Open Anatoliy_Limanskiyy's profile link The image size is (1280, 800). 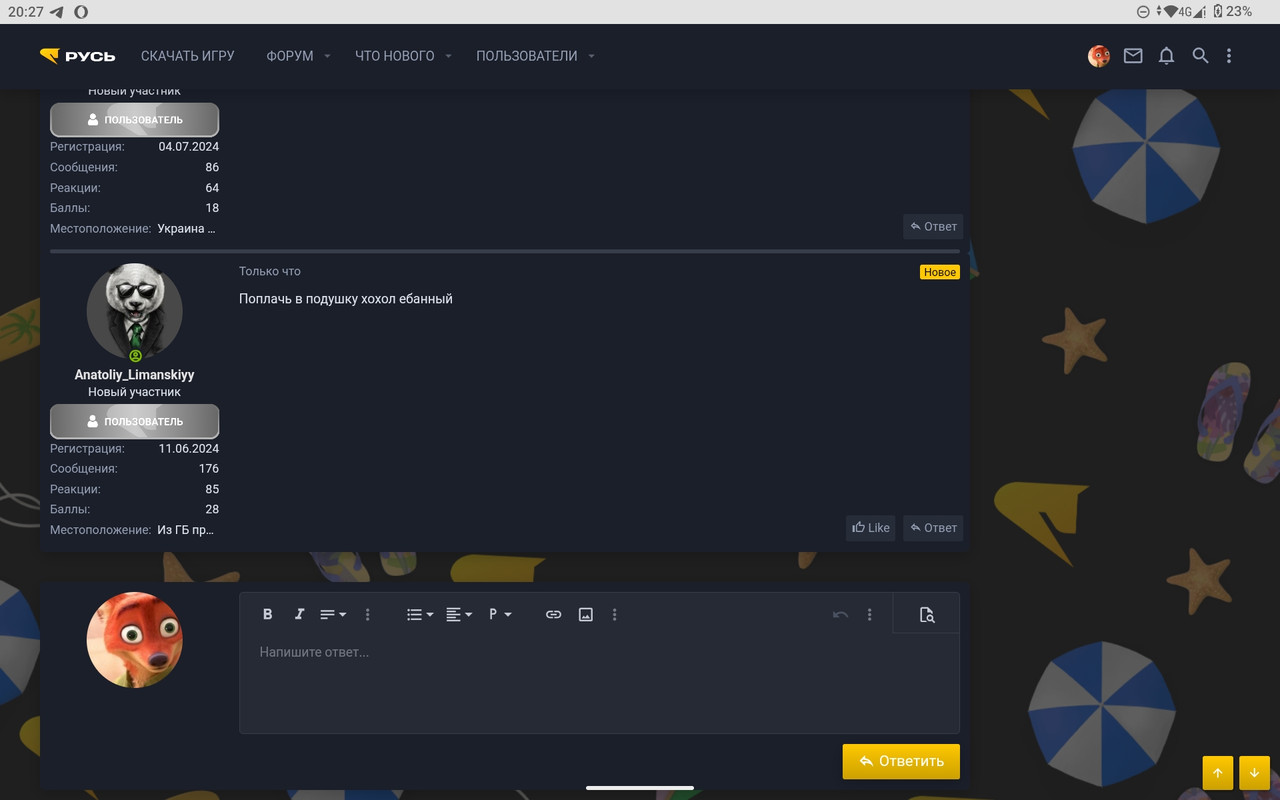click(134, 373)
